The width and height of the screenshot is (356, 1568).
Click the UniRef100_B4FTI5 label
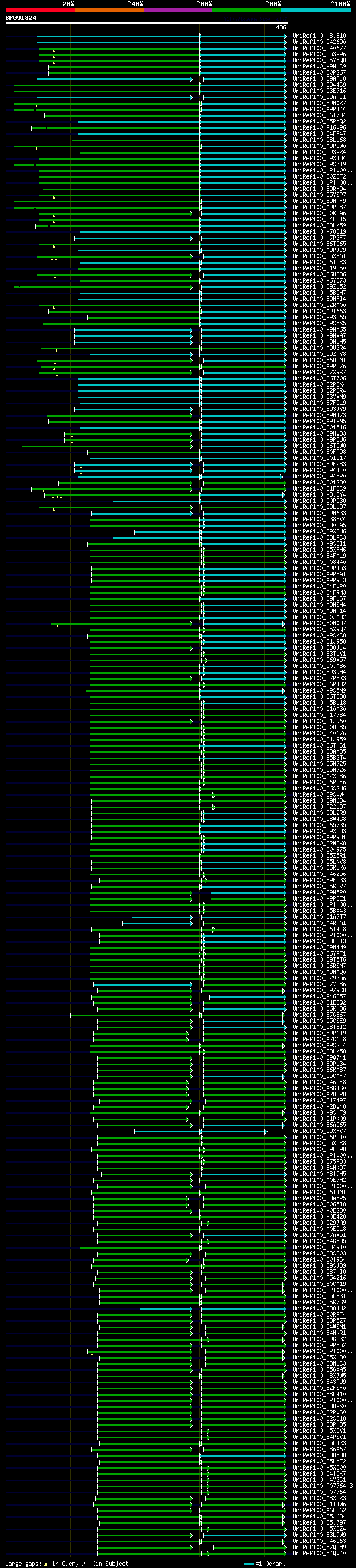tap(319, 220)
